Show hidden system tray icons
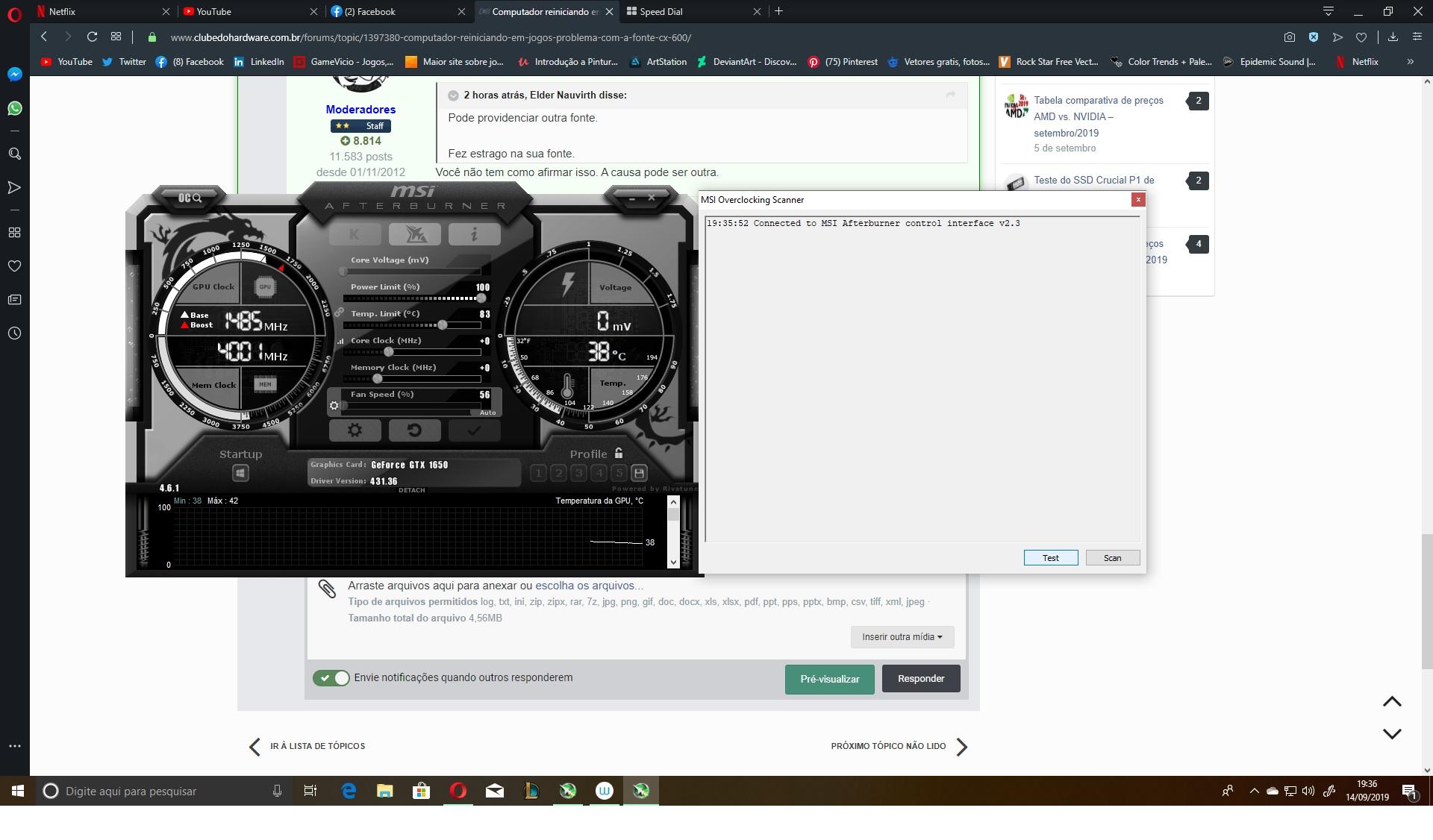The height and width of the screenshot is (840, 1433). [1254, 791]
